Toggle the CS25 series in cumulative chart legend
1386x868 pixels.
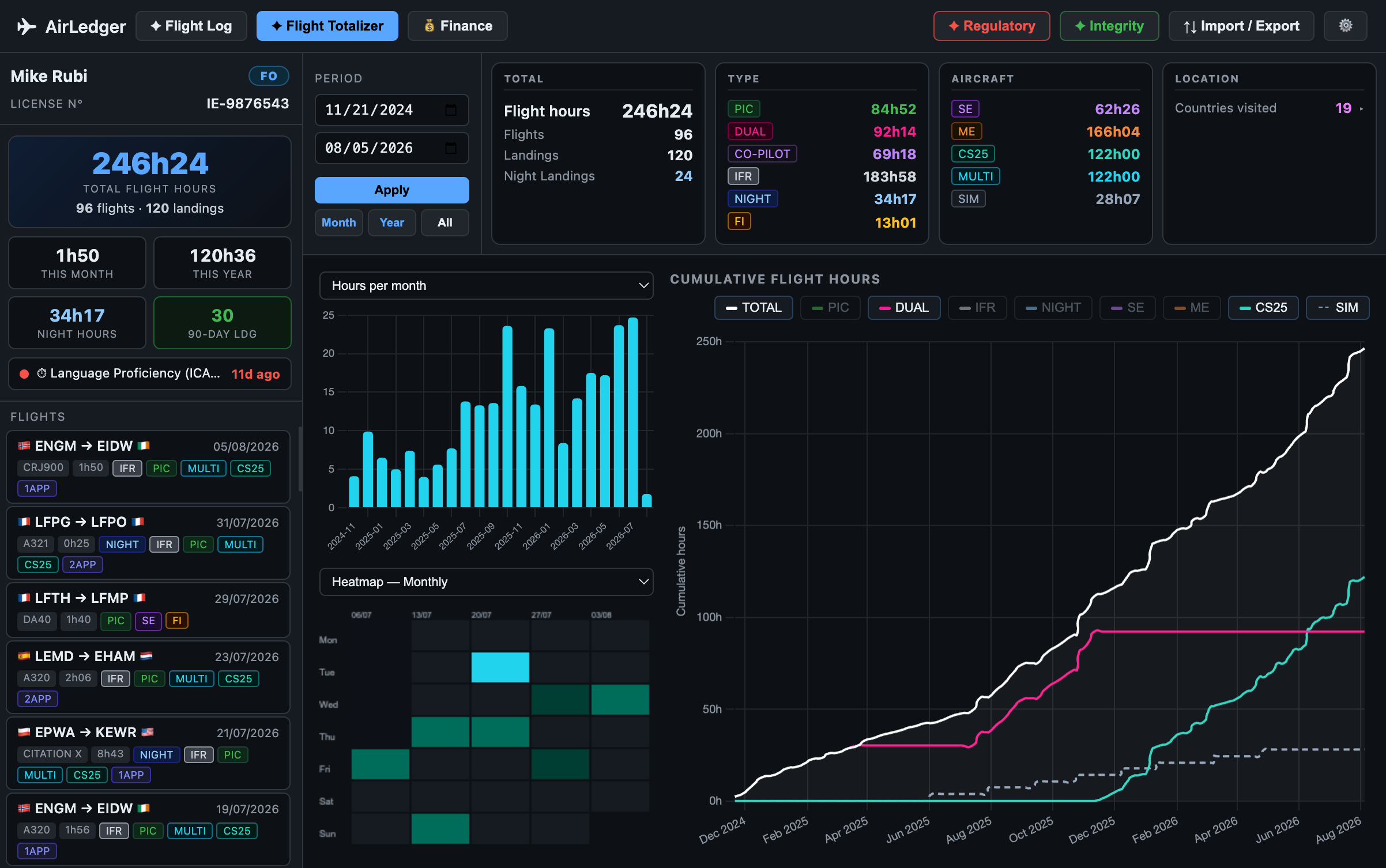coord(1263,308)
